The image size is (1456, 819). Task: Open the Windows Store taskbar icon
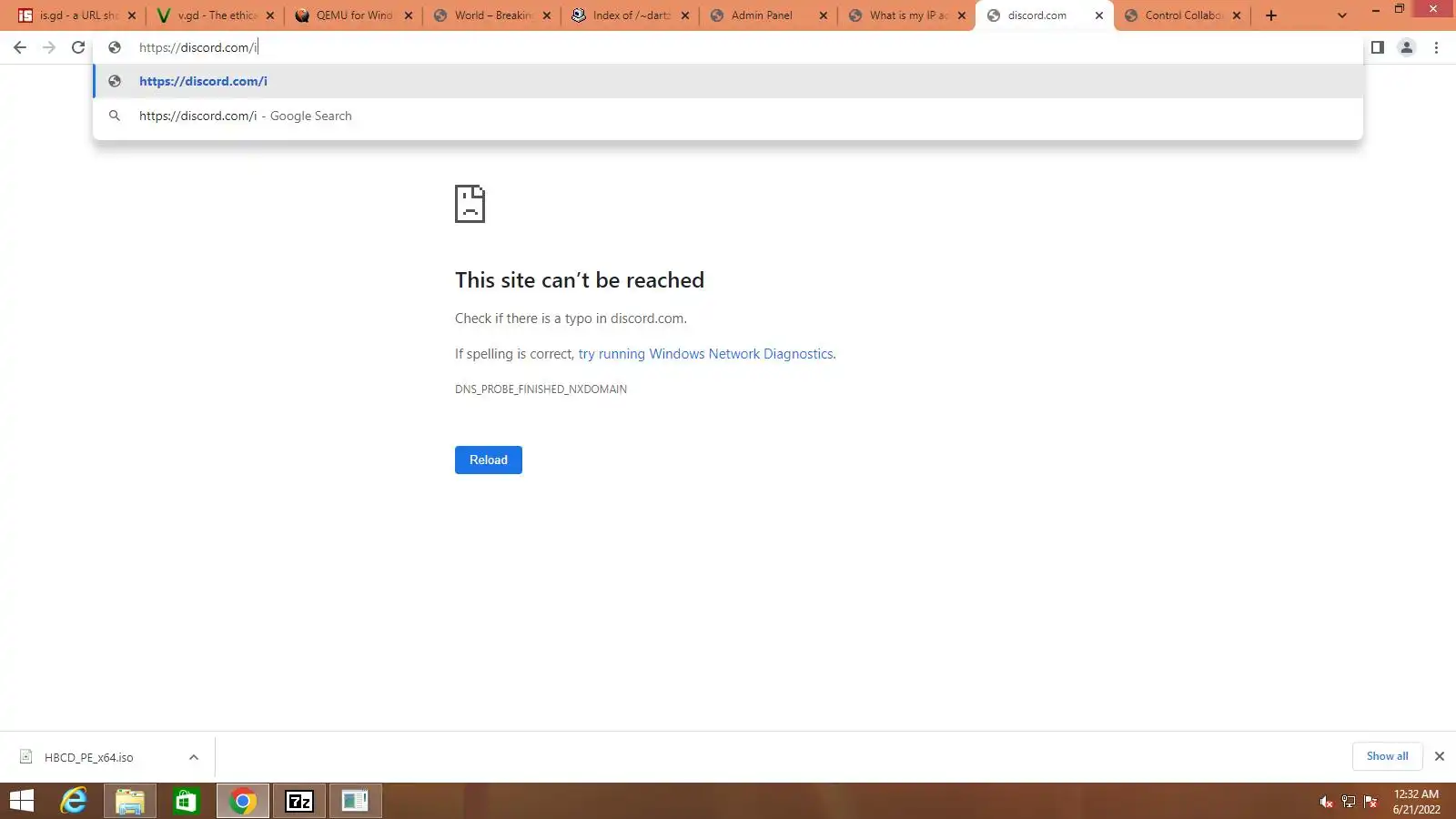coord(187,801)
